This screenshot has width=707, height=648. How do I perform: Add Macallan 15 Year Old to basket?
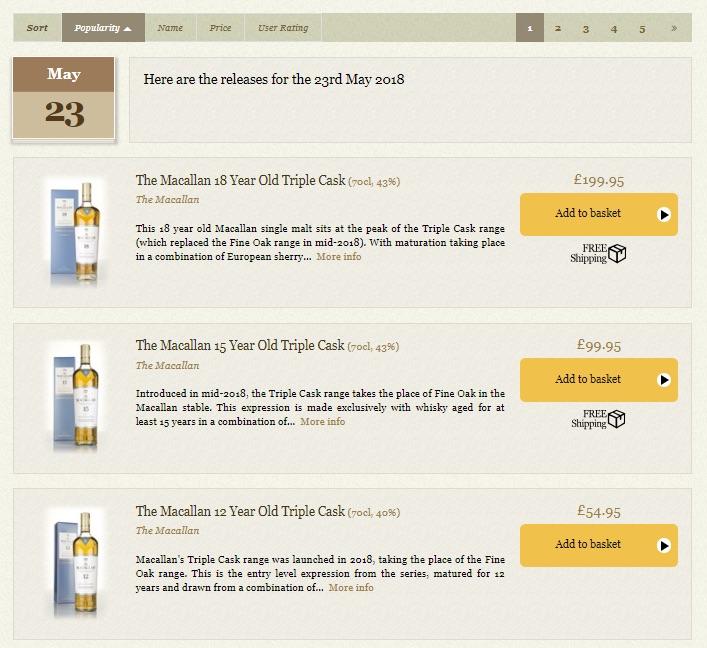point(598,380)
